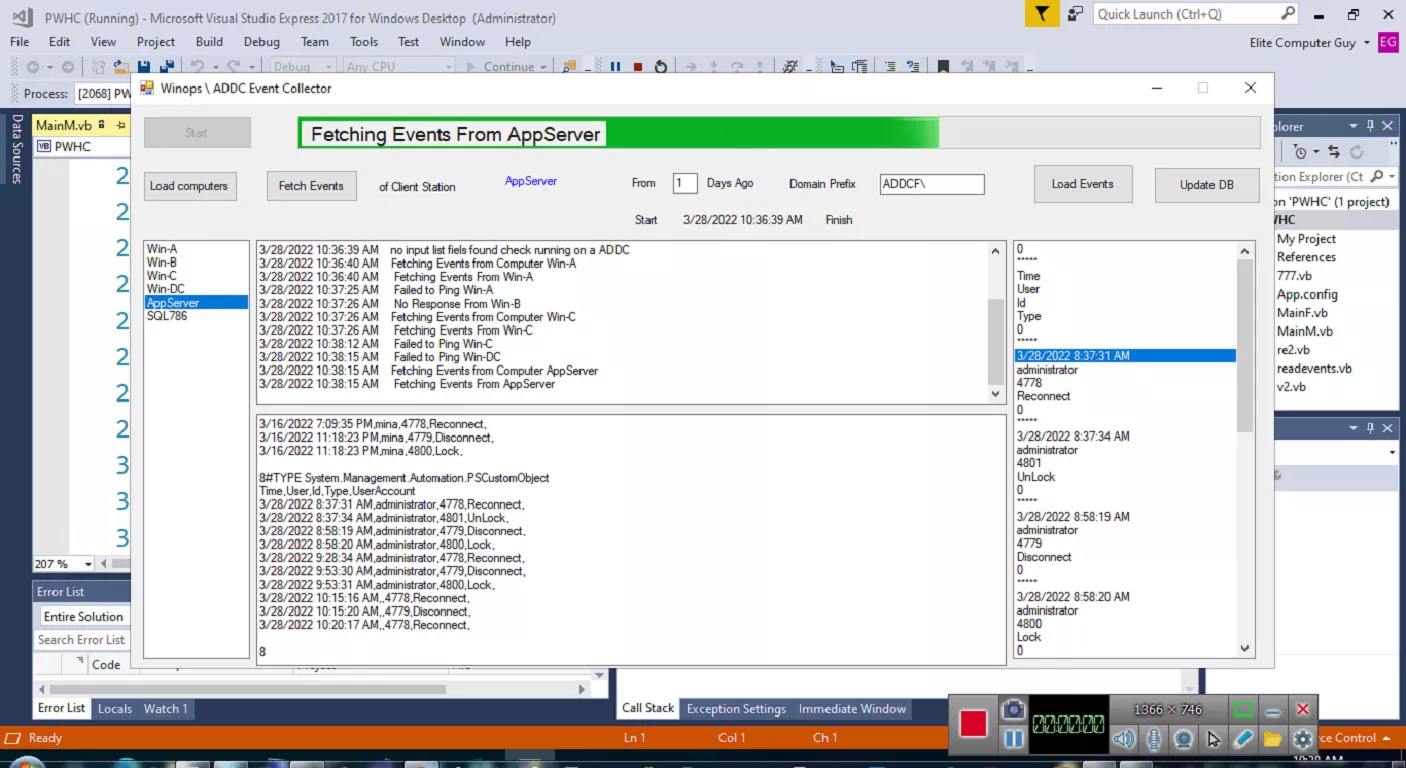
Task: Open the recorder settings gear
Action: coord(1302,739)
